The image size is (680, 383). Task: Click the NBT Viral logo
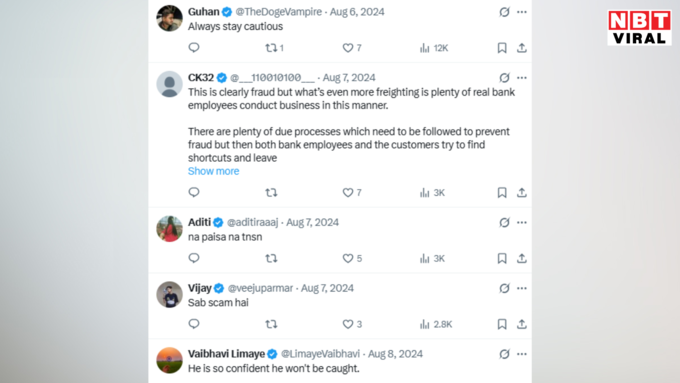[639, 28]
